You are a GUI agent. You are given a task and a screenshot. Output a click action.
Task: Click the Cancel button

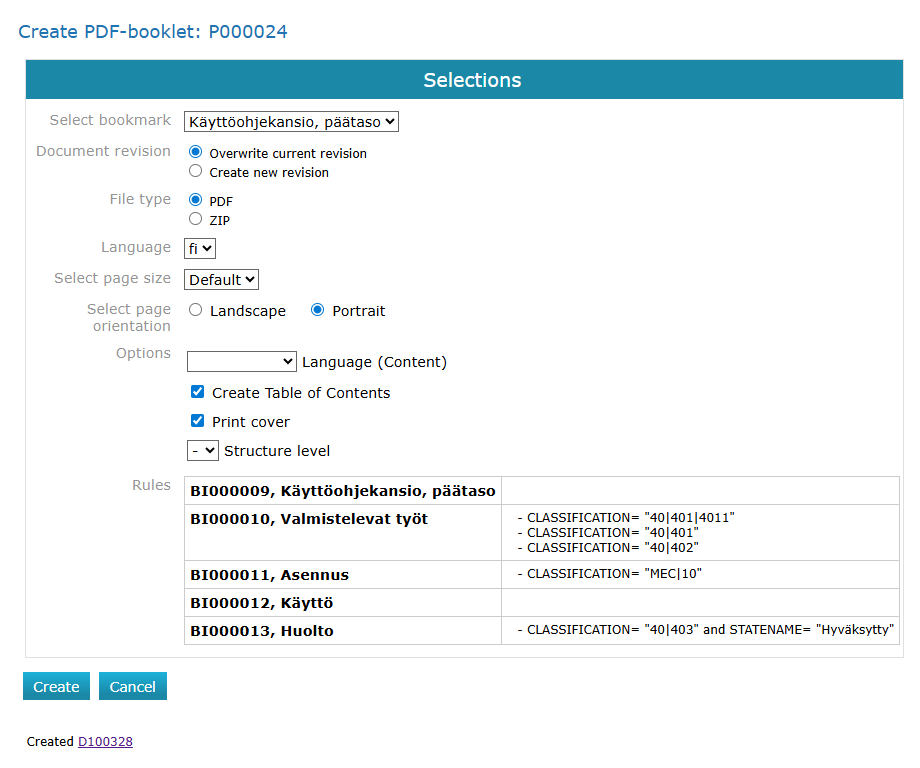132,686
